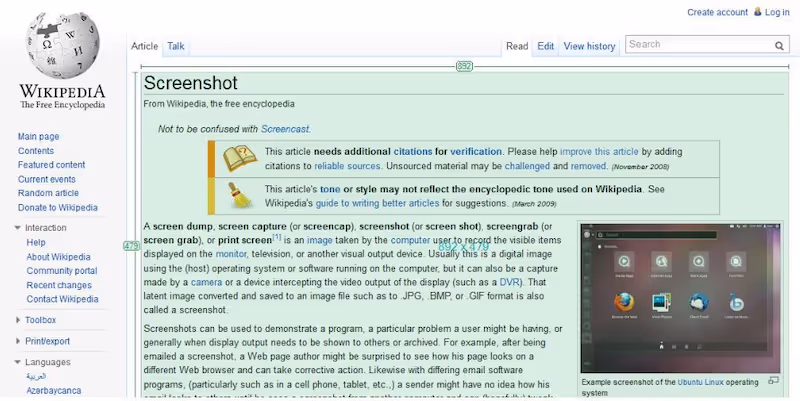
Task: Click the footnote [1] reference
Action: 277,237
